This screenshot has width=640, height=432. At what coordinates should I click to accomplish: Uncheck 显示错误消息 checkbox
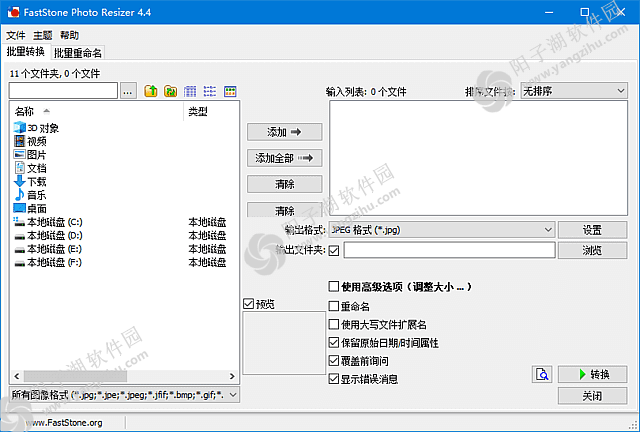pyautogui.click(x=334, y=379)
